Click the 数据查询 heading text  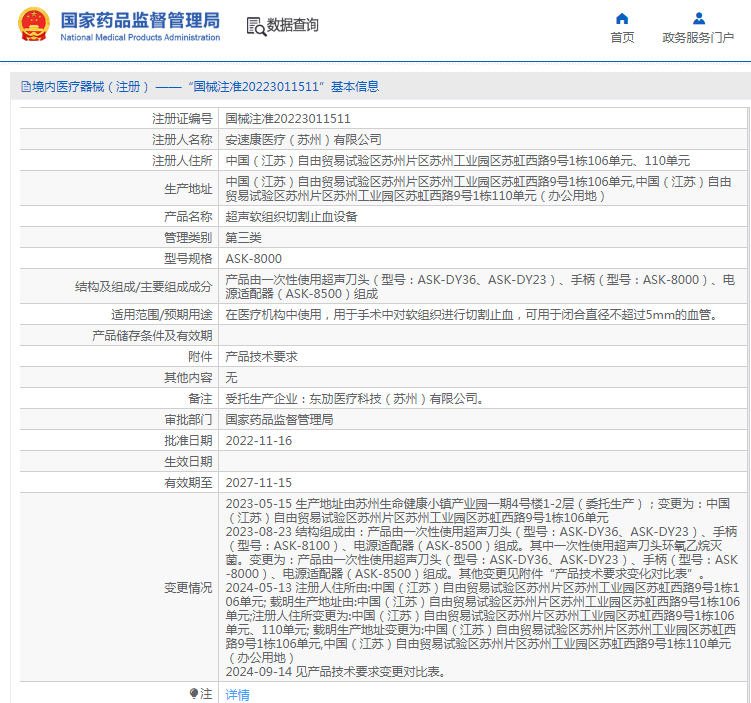pyautogui.click(x=293, y=25)
